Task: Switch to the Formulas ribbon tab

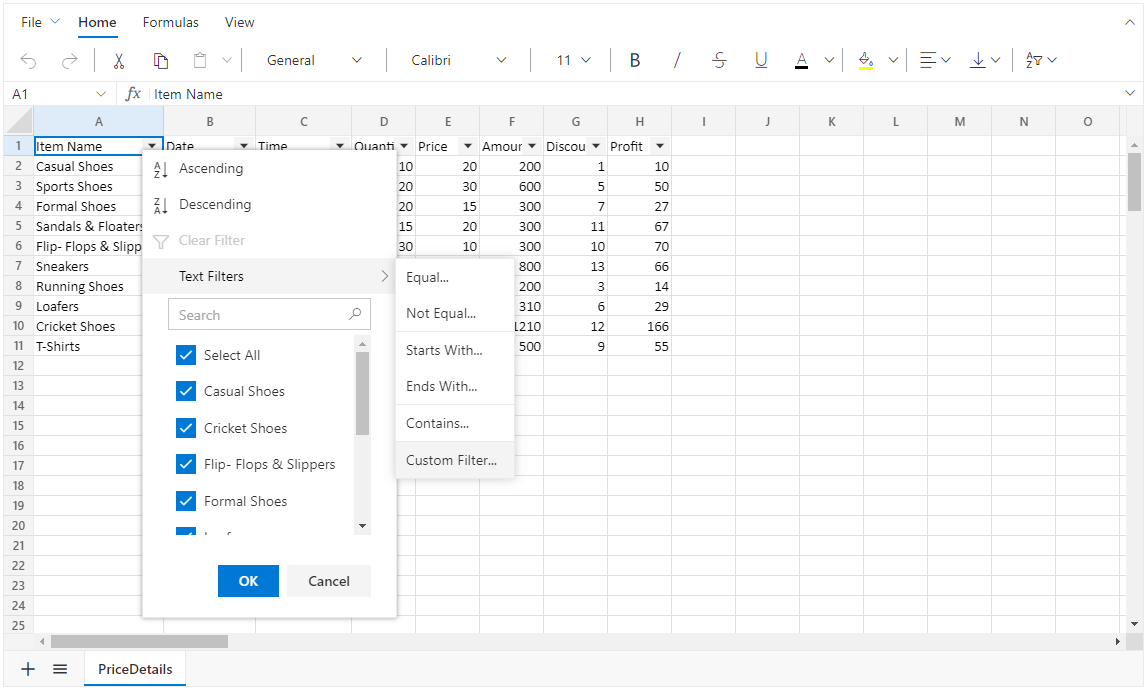Action: 170,22
